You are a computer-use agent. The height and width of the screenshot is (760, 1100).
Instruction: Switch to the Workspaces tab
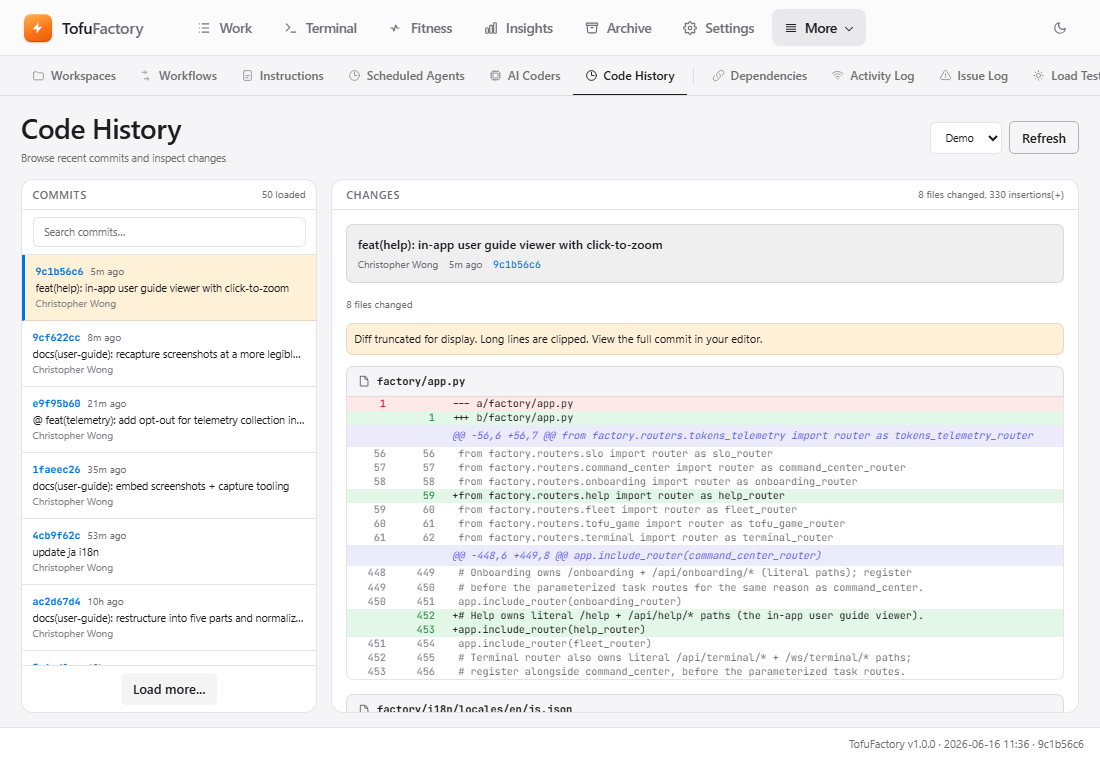(x=74, y=76)
